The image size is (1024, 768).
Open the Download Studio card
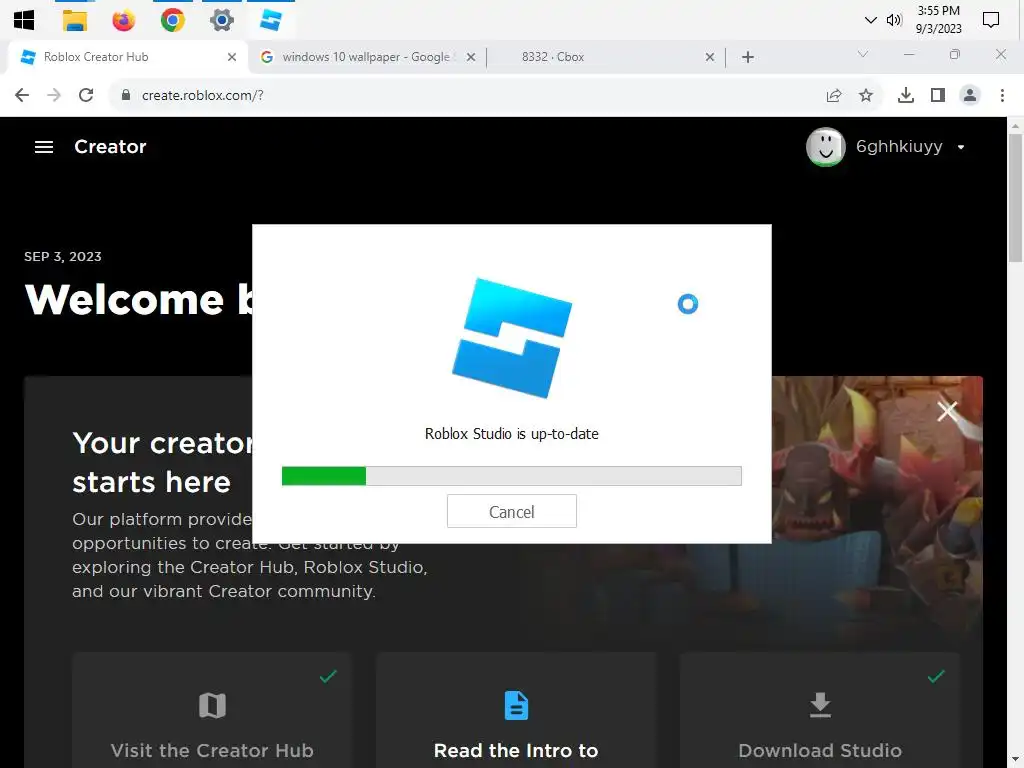(x=820, y=710)
